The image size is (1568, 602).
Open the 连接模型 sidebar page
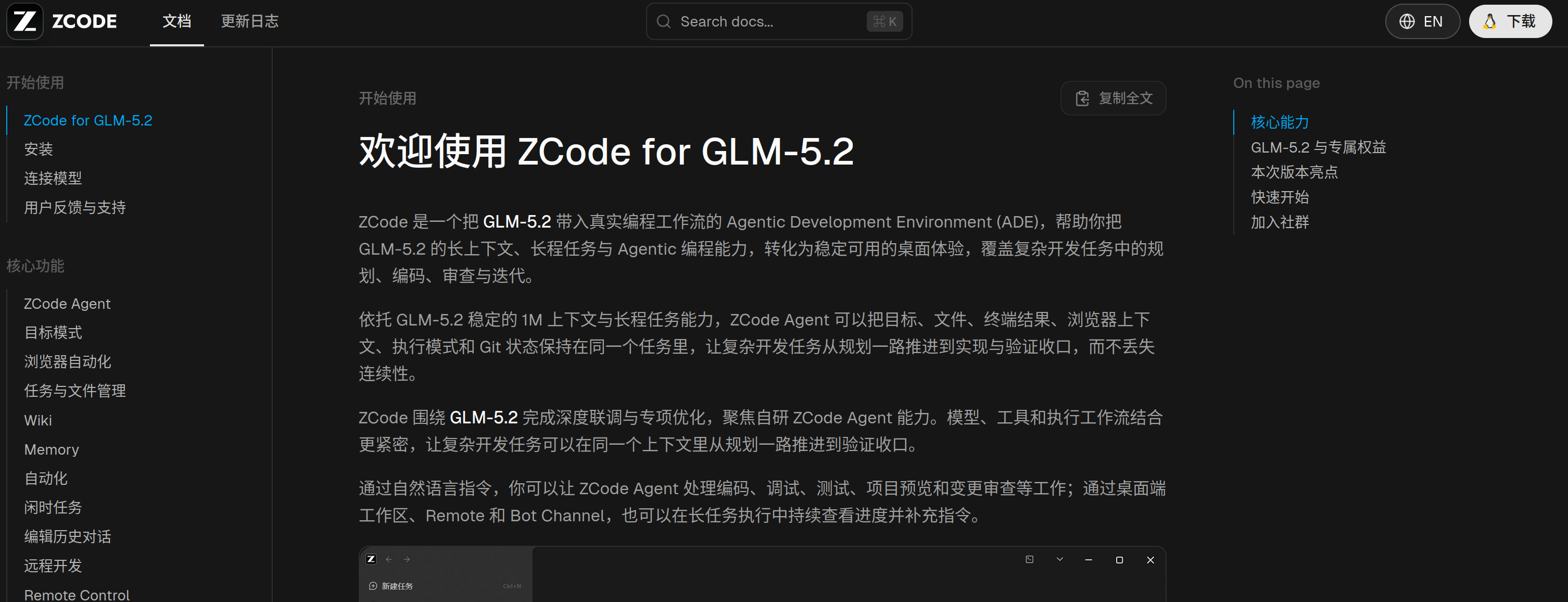[53, 178]
